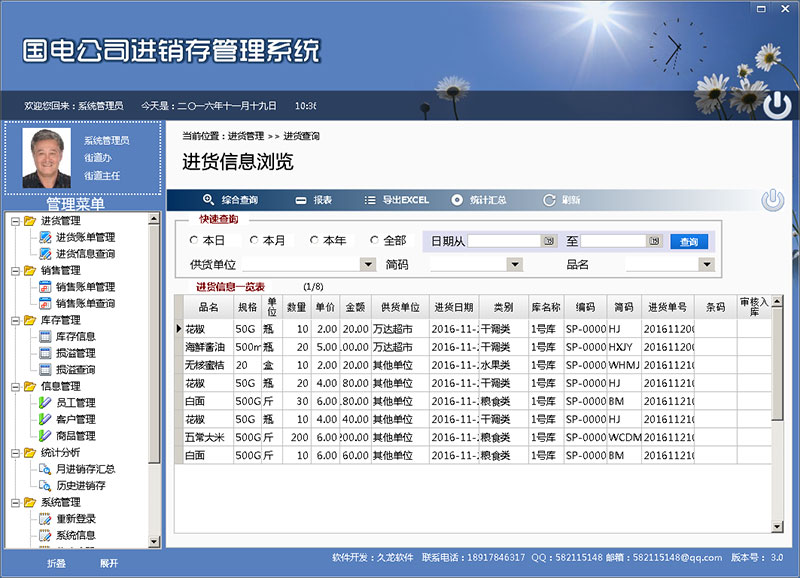Viewport: 800px width, 578px height.
Task: Collapse the 库存管理 tree node
Action: coord(15,320)
